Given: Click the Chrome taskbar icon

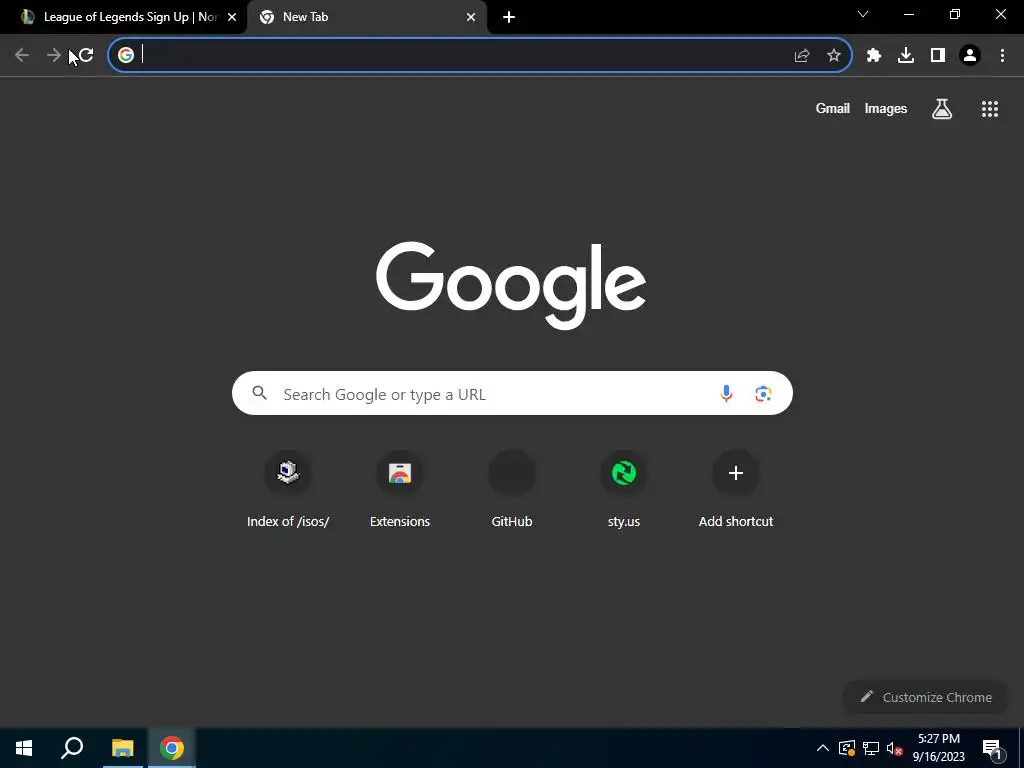Looking at the screenshot, I should pos(172,748).
